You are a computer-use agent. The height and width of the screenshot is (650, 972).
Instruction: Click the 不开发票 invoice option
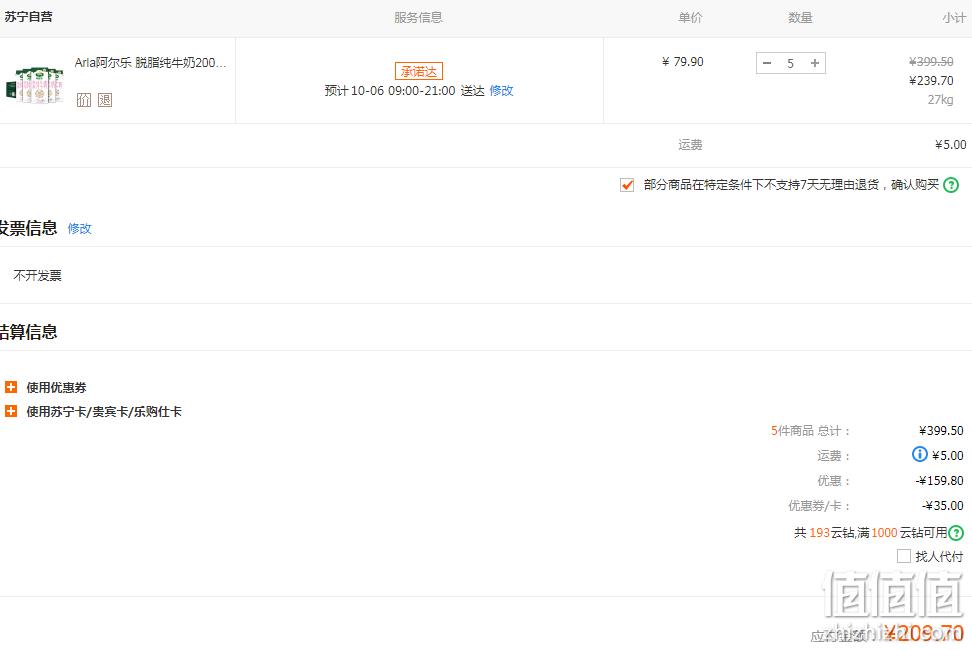(x=38, y=276)
